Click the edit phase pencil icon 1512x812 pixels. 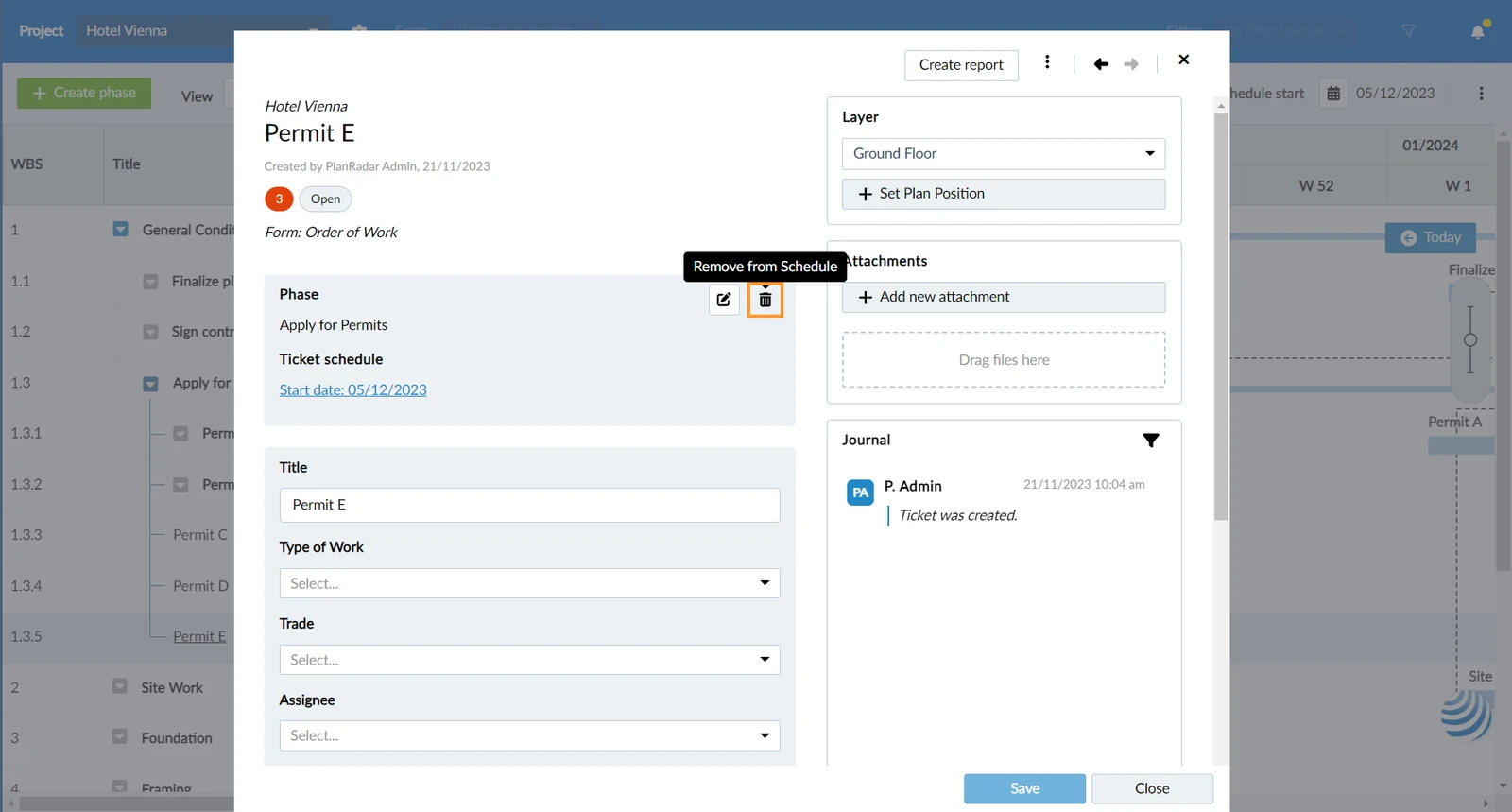click(x=724, y=300)
